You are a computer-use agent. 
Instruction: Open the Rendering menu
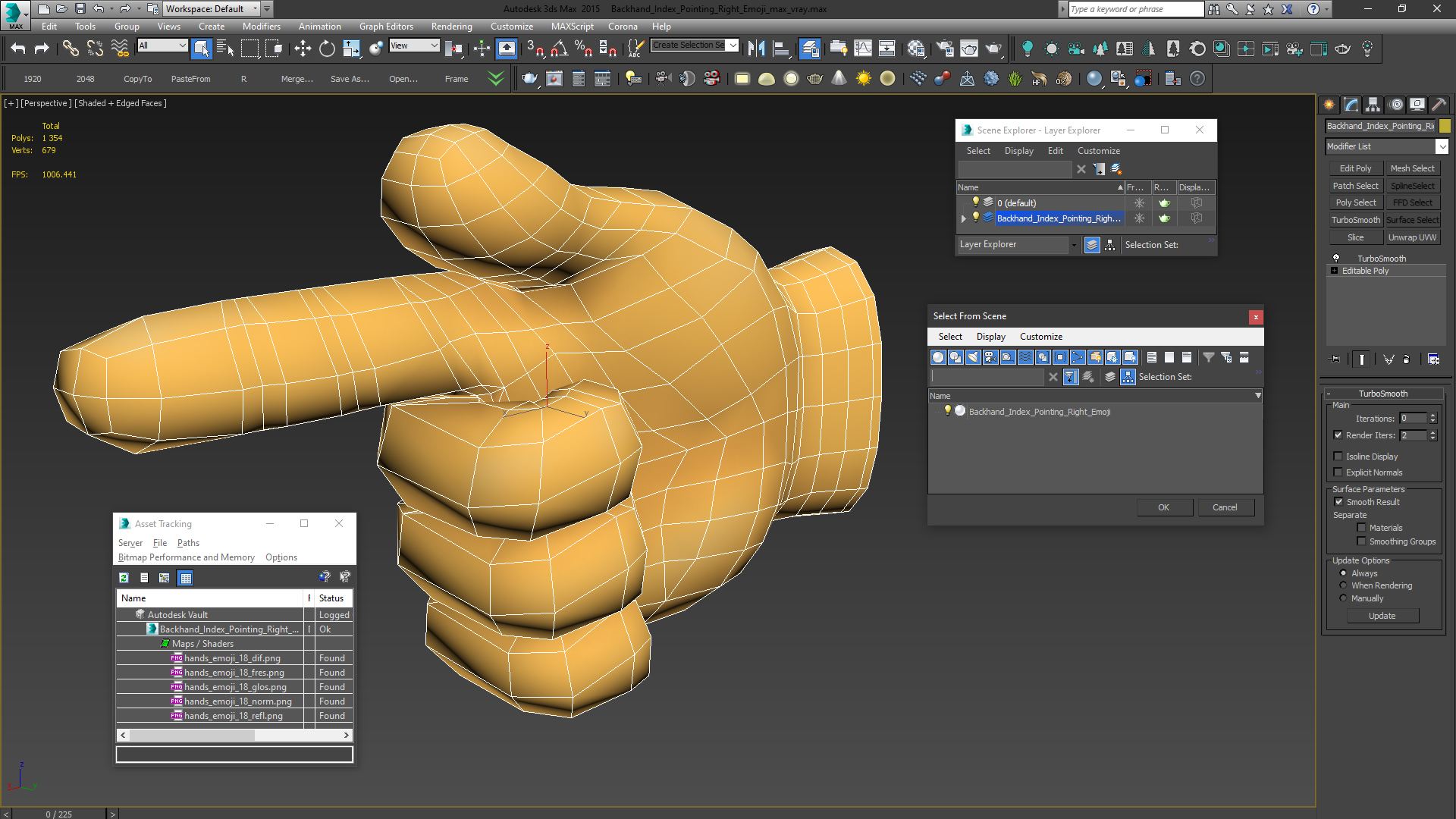[451, 27]
